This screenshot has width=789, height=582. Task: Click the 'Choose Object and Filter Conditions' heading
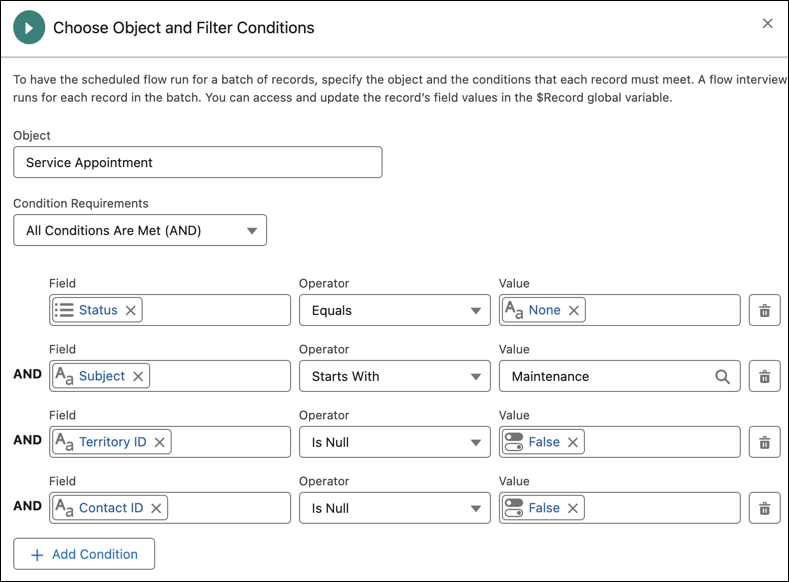(x=184, y=28)
